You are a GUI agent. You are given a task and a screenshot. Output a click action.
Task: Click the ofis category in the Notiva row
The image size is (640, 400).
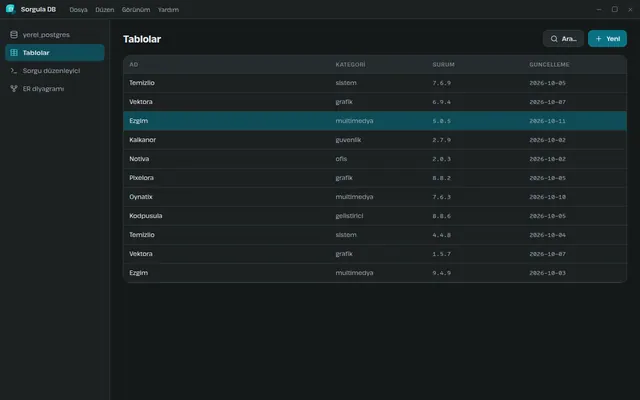click(341, 159)
